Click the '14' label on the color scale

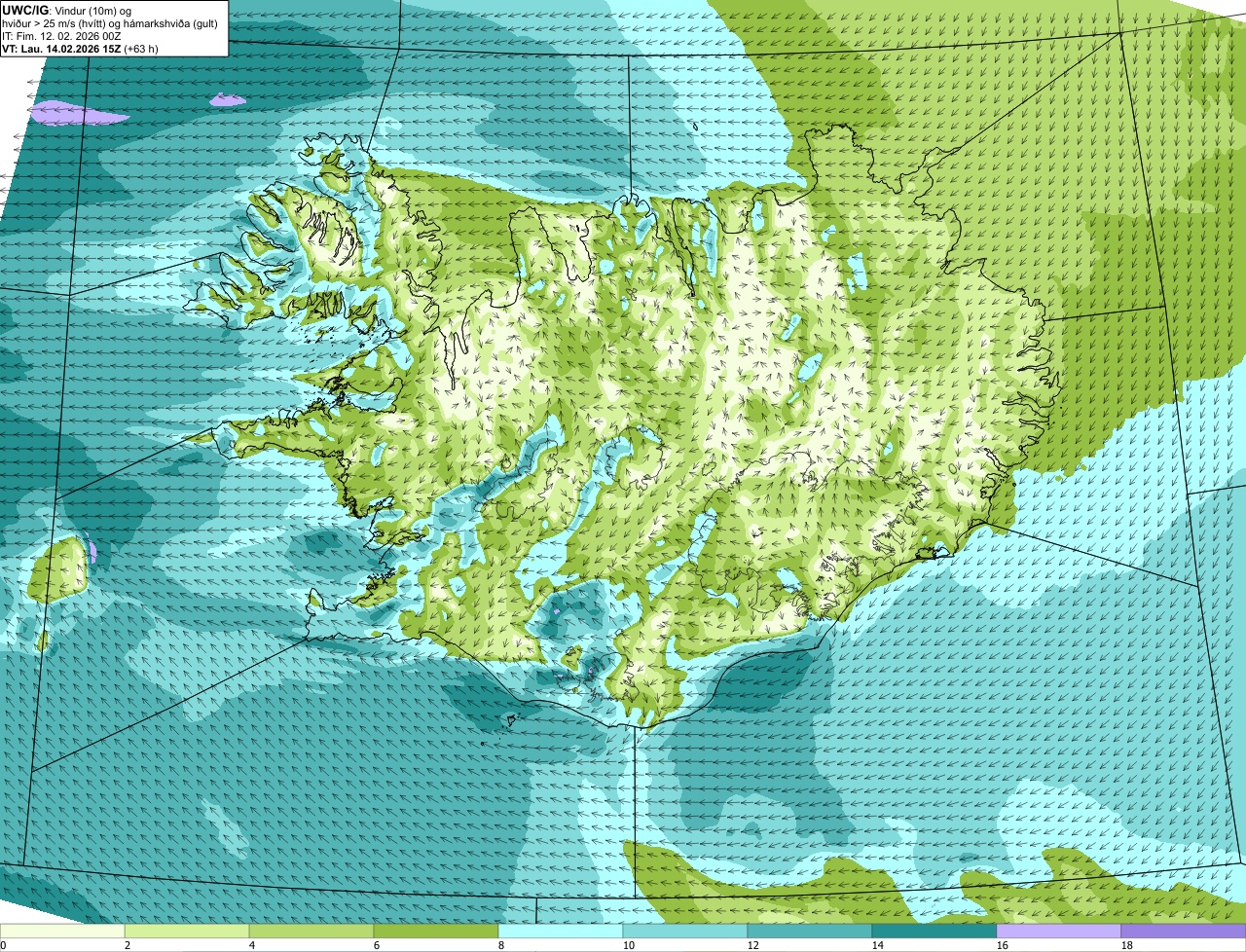878,945
